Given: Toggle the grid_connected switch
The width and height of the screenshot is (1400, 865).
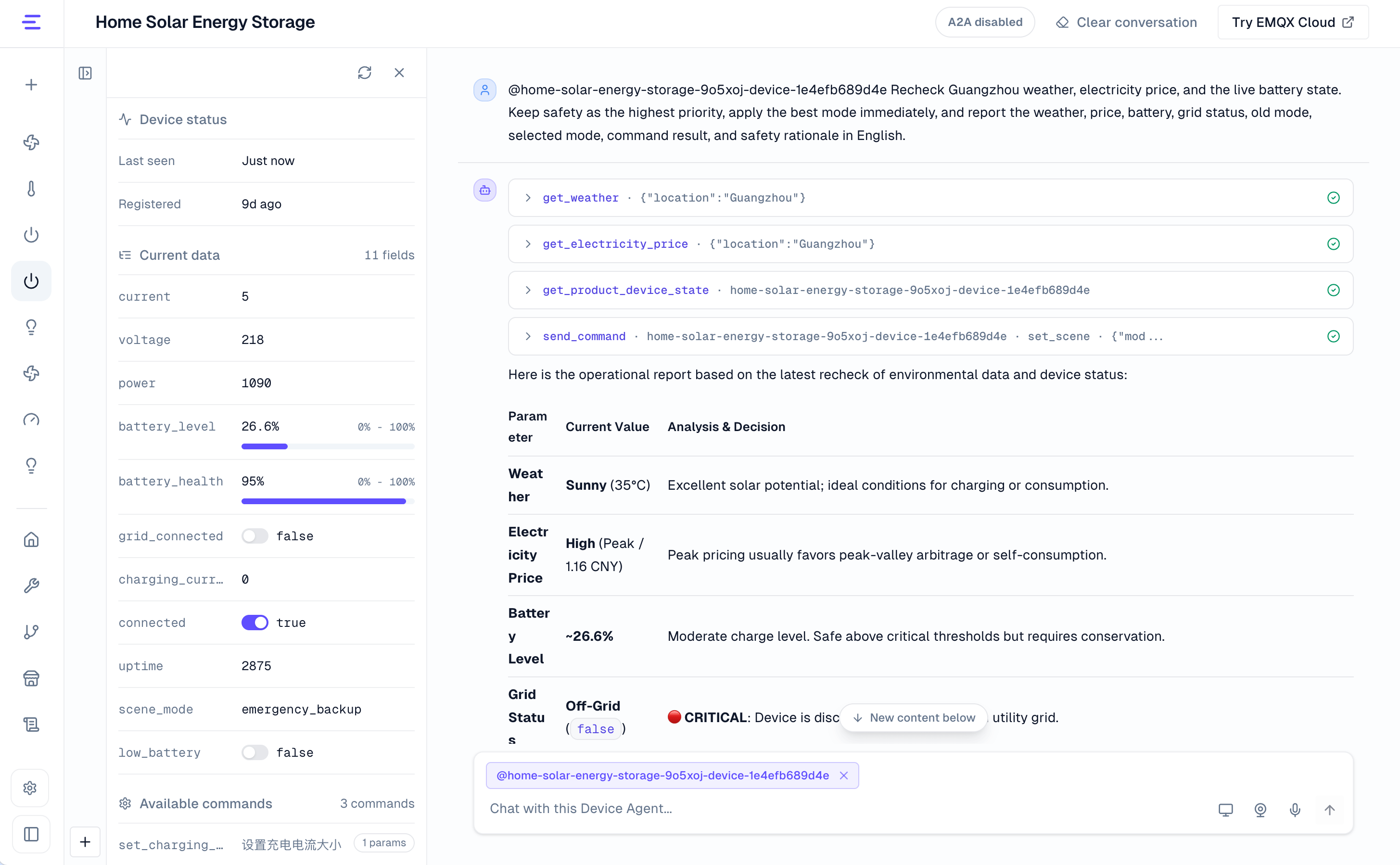Looking at the screenshot, I should pyautogui.click(x=255, y=536).
